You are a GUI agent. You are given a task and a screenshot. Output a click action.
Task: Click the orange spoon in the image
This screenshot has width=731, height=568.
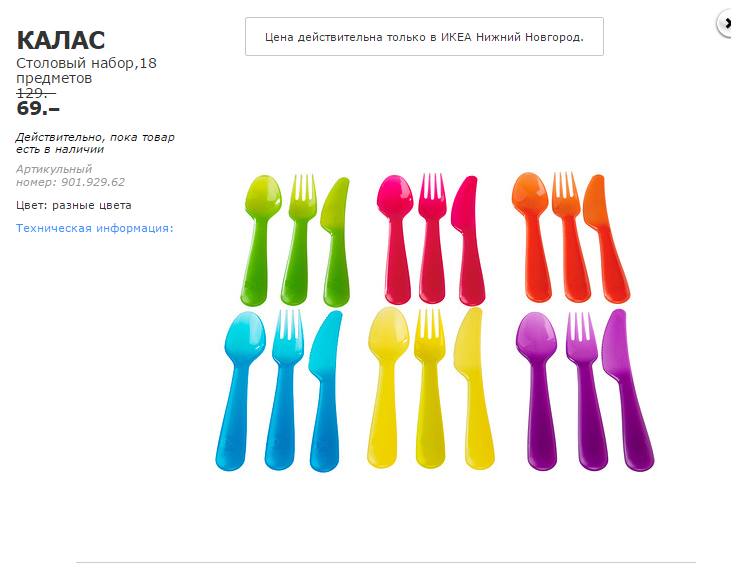click(x=532, y=236)
